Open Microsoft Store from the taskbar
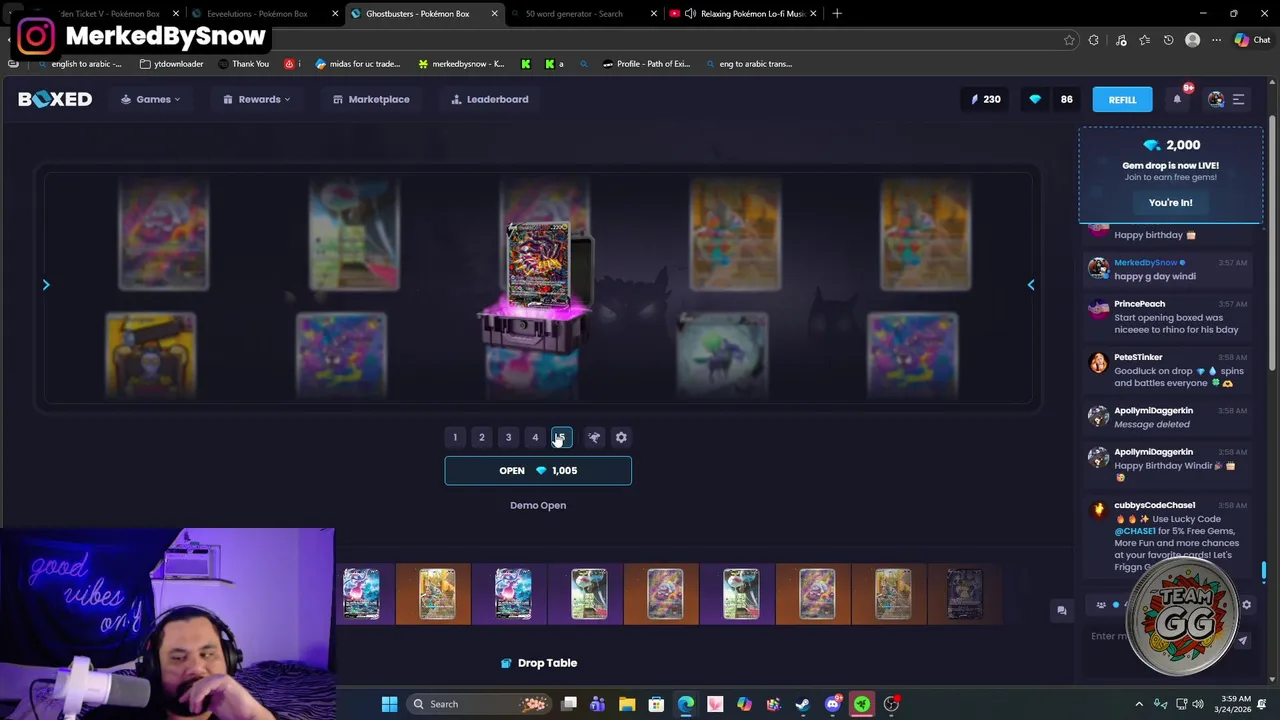The image size is (1280, 720). [x=656, y=704]
